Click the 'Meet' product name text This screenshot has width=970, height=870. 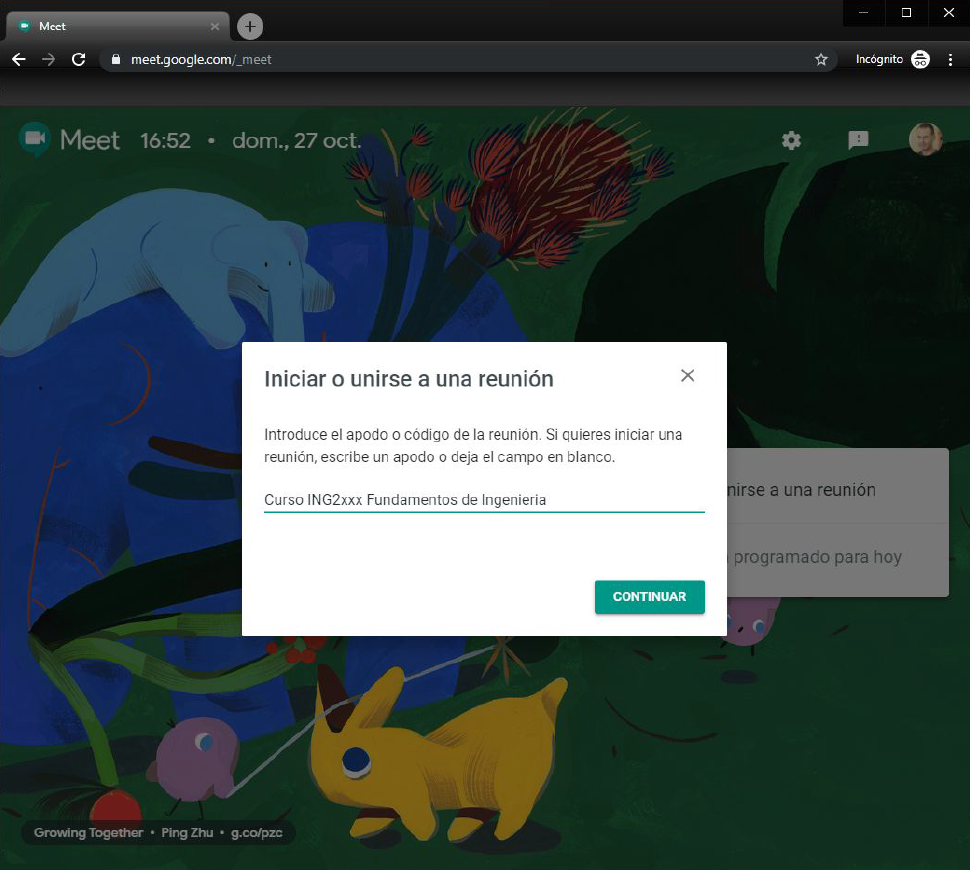90,140
